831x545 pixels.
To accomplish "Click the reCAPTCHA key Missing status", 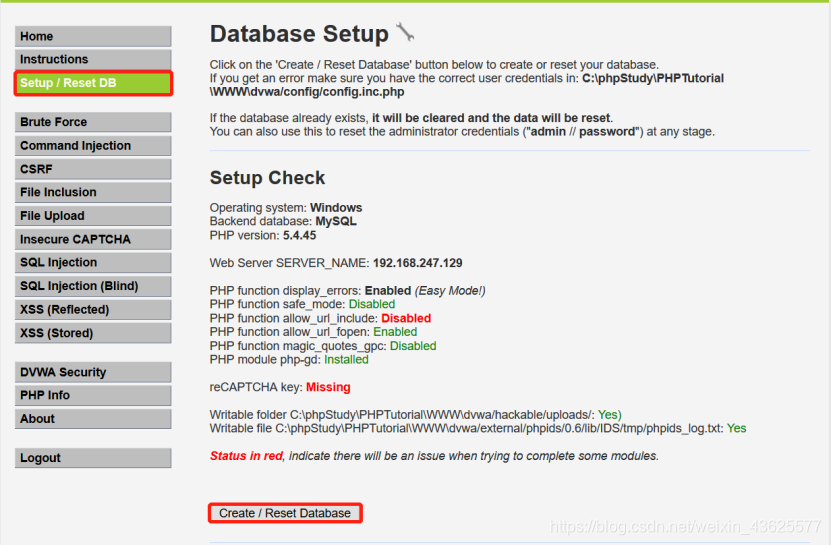I will 328,387.
